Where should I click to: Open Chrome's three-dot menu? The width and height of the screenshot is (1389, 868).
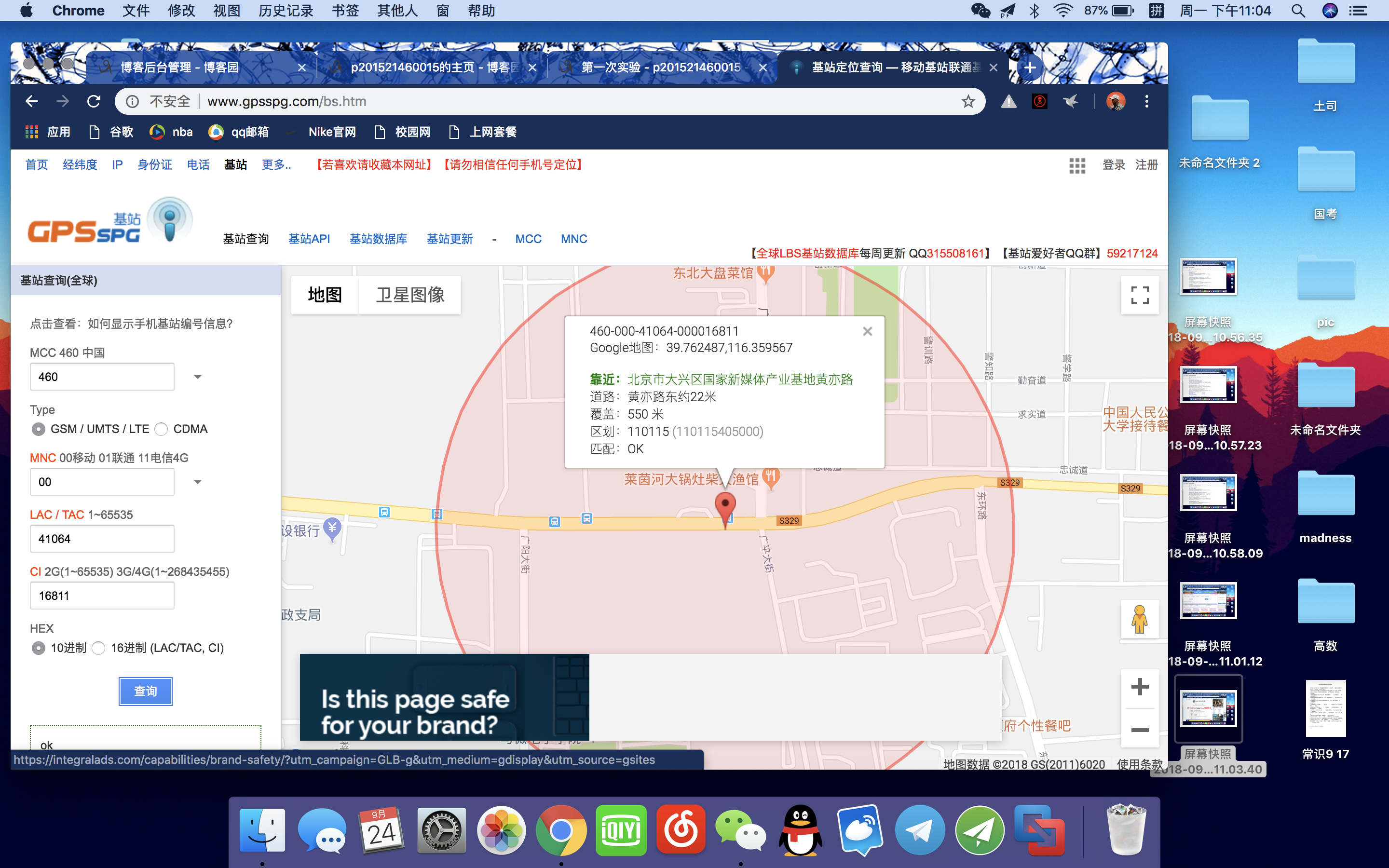(x=1147, y=102)
